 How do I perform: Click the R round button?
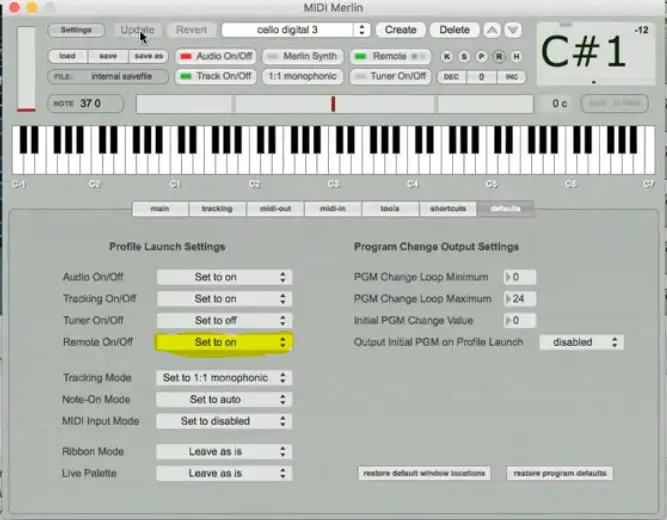(x=499, y=56)
